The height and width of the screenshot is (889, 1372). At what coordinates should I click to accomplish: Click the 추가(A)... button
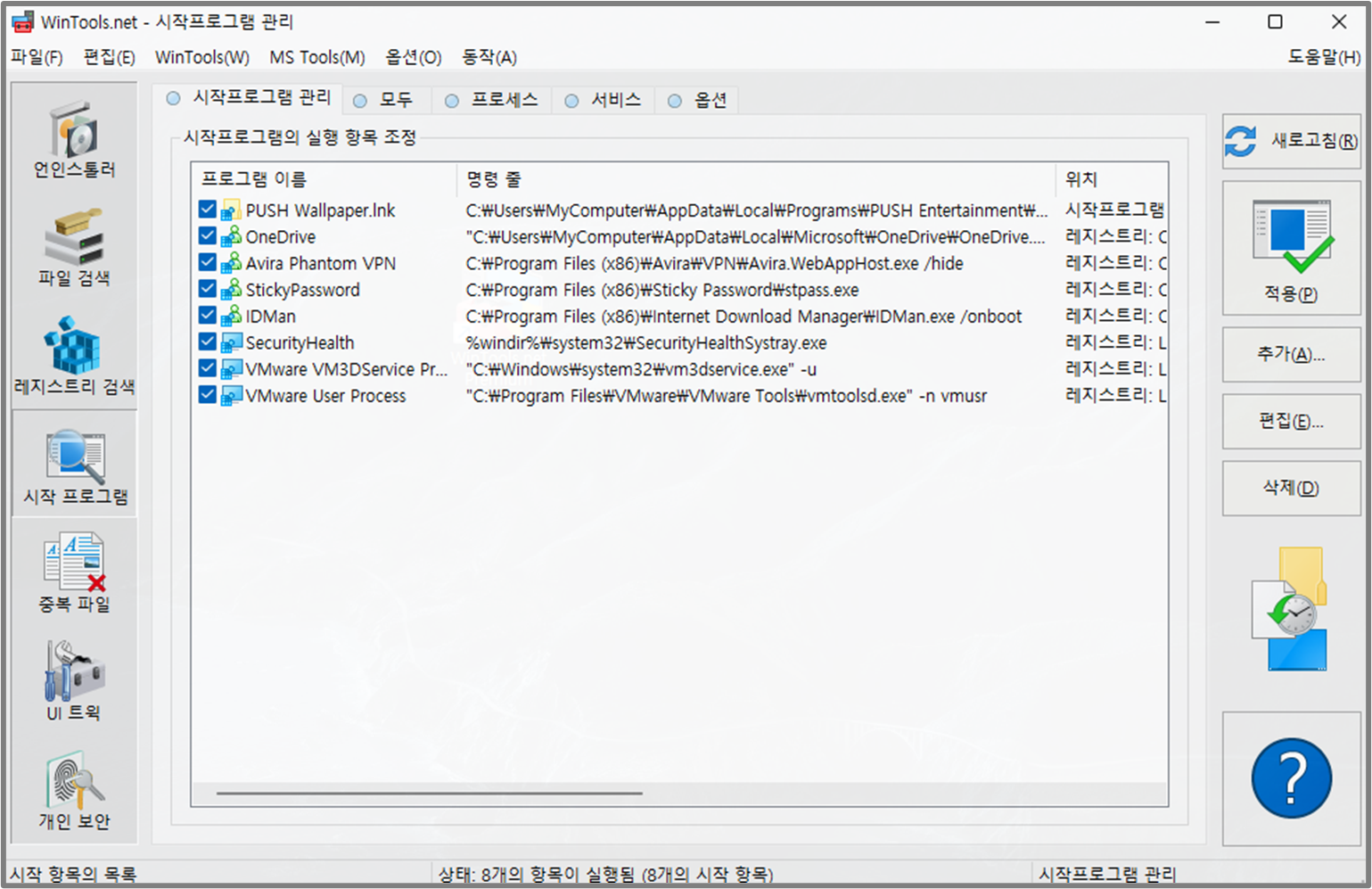[x=1291, y=355]
